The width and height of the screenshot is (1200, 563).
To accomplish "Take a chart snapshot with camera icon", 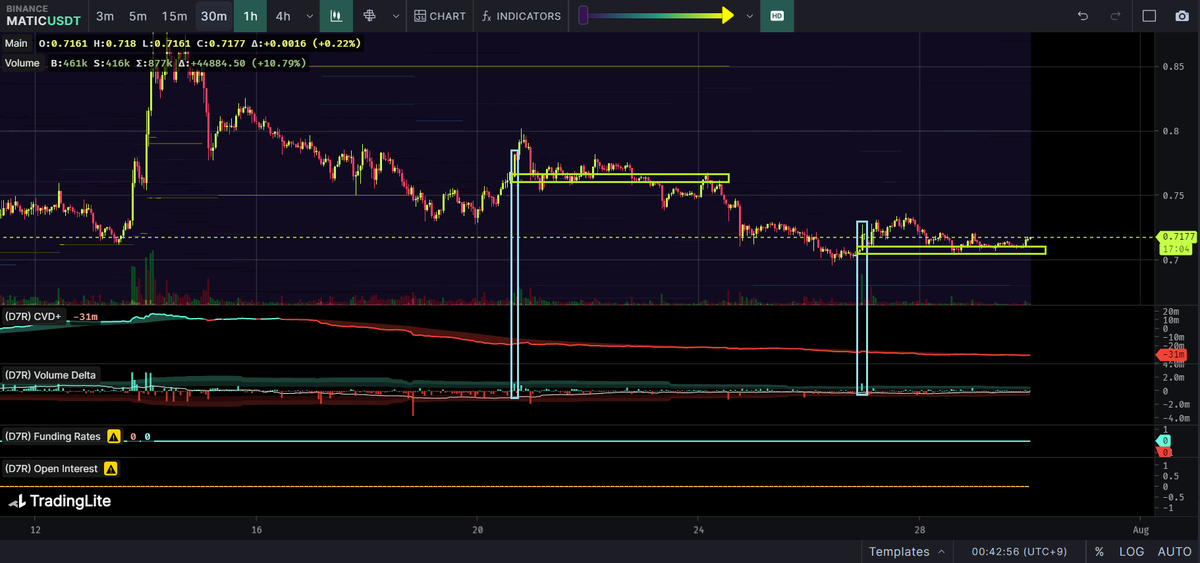I will click(x=1181, y=16).
